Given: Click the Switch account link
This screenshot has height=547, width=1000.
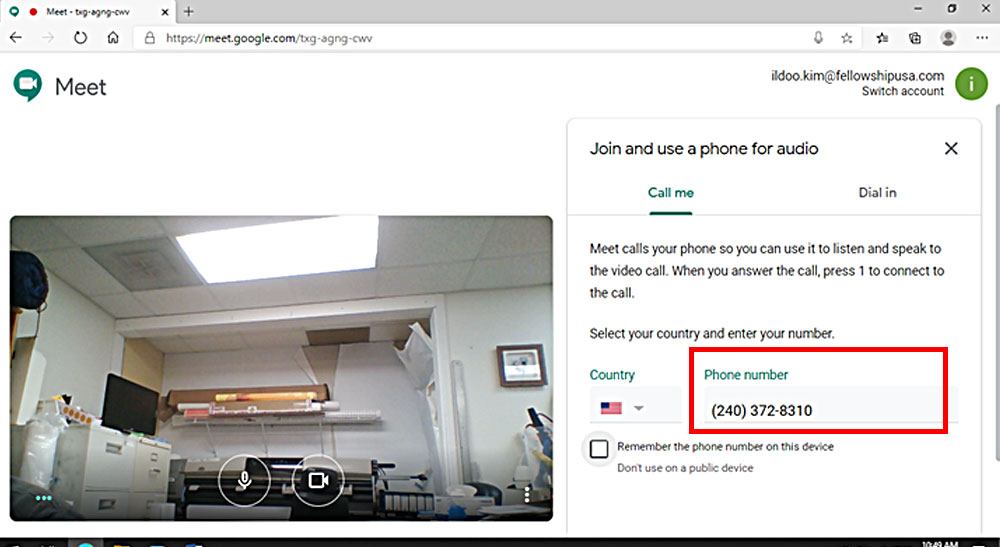Looking at the screenshot, I should (x=902, y=91).
